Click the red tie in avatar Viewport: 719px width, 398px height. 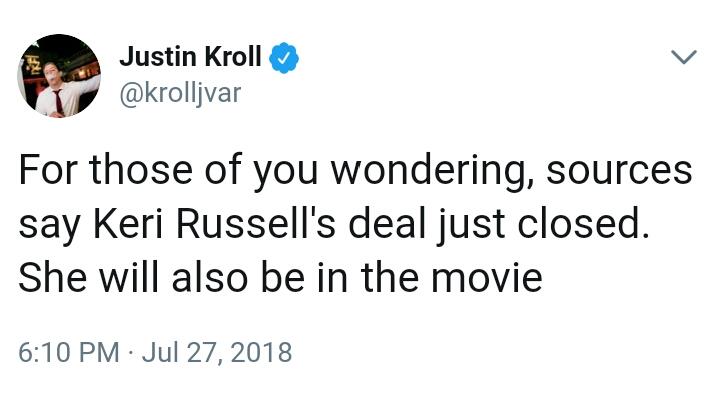pos(58,102)
